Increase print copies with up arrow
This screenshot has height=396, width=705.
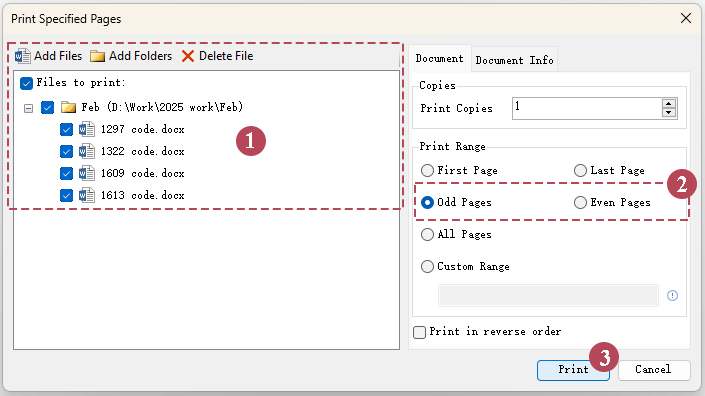tap(669, 103)
